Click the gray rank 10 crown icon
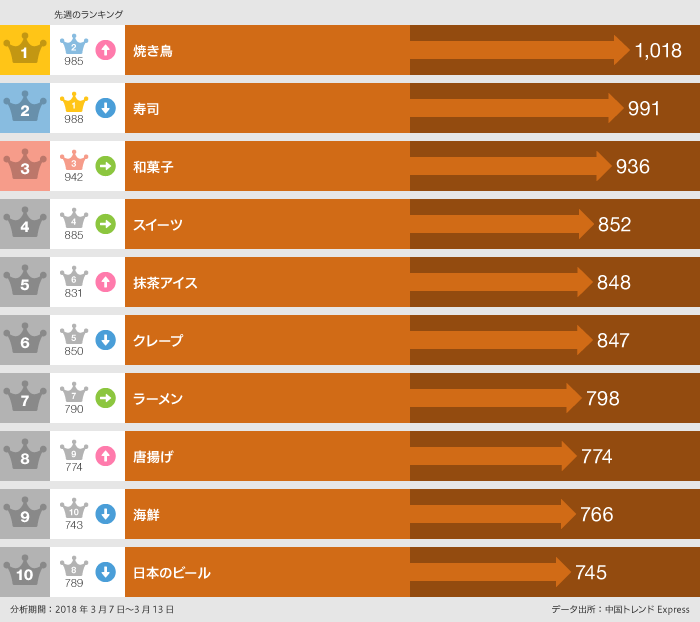This screenshot has height=622, width=700. [25, 572]
